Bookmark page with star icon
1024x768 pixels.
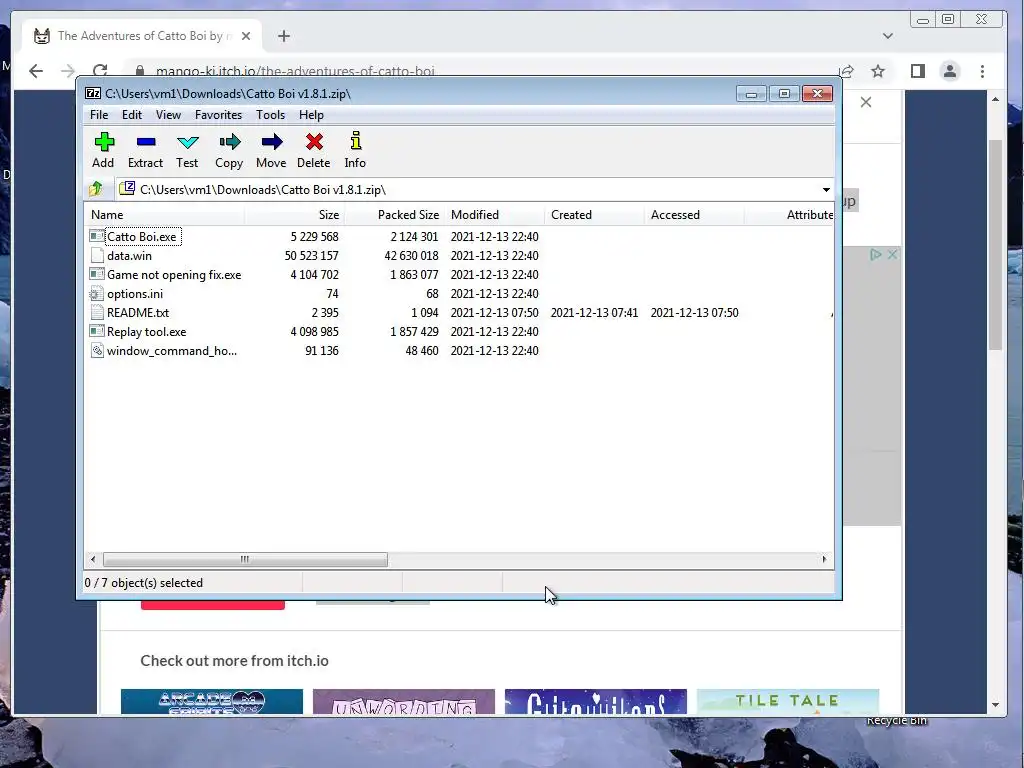pos(878,71)
